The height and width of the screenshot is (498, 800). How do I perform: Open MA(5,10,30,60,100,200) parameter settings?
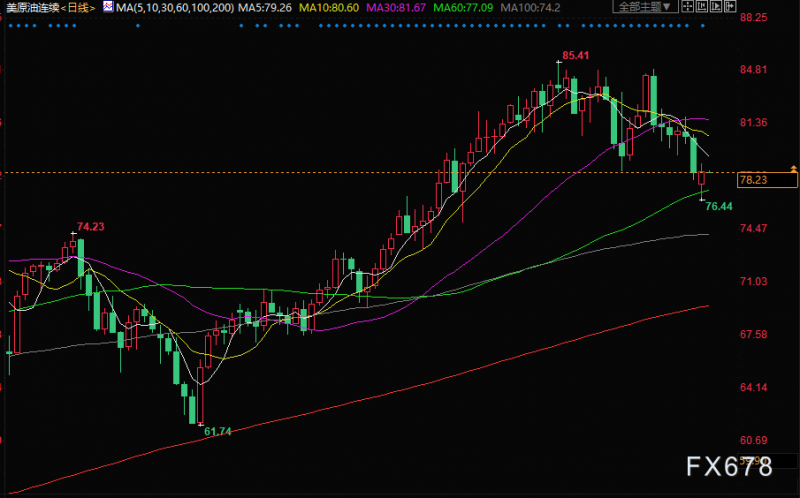[175, 8]
